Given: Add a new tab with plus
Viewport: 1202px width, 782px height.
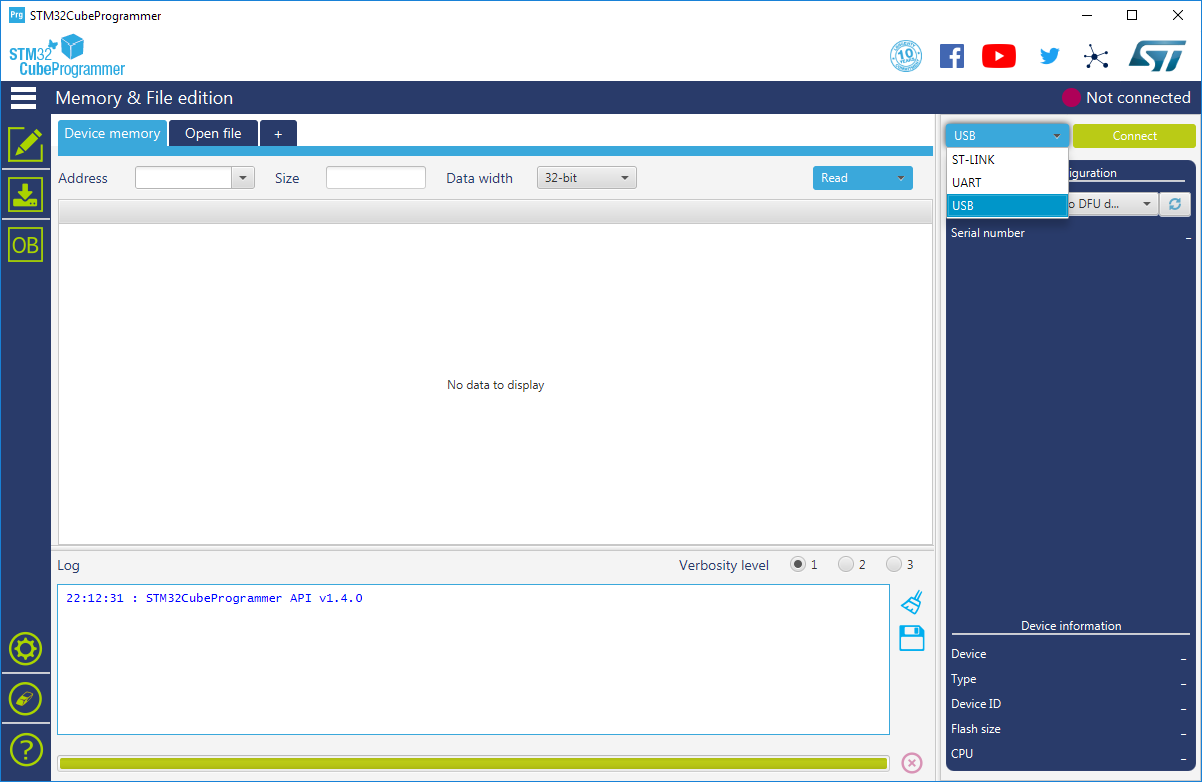Looking at the screenshot, I should [x=278, y=133].
